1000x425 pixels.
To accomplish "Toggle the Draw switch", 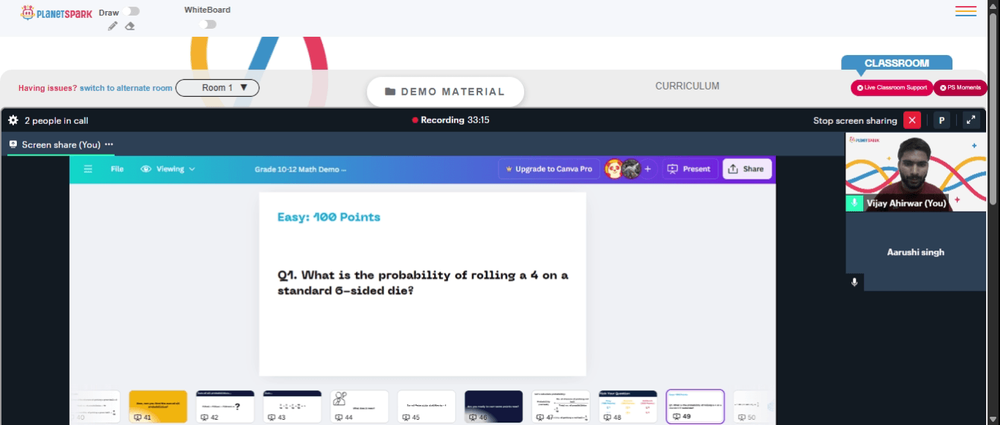I will (x=133, y=11).
